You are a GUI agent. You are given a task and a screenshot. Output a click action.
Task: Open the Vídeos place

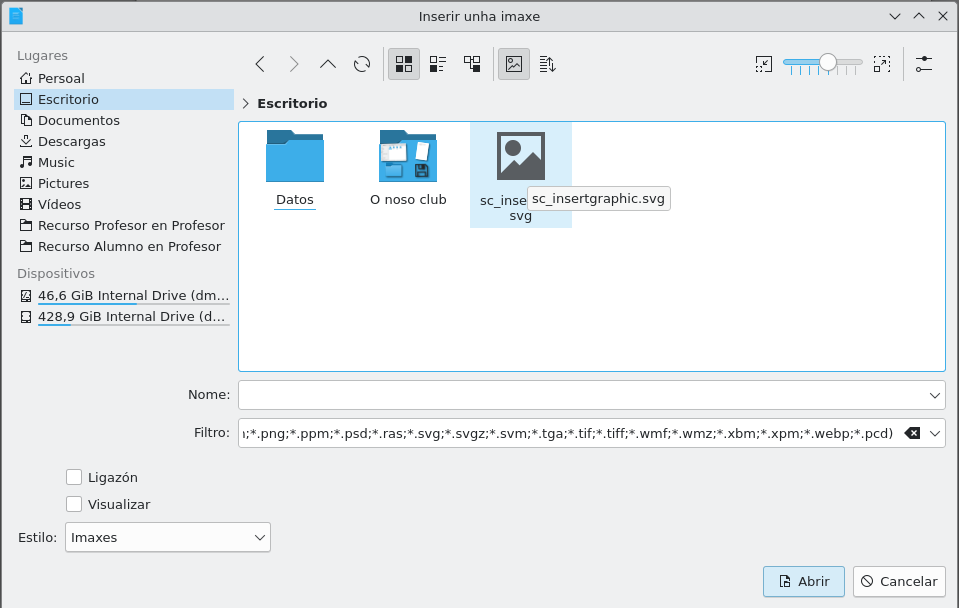[124, 204]
